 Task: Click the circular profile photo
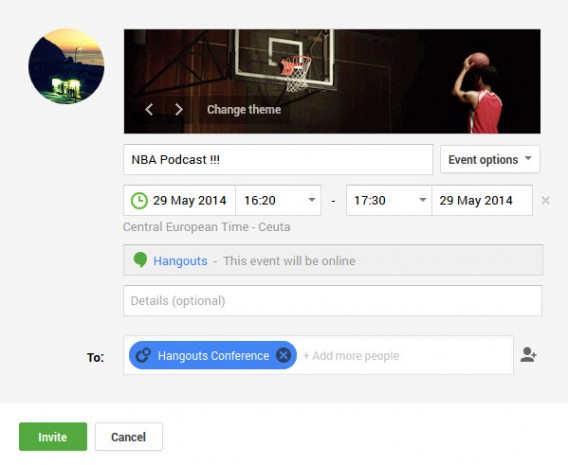66,66
